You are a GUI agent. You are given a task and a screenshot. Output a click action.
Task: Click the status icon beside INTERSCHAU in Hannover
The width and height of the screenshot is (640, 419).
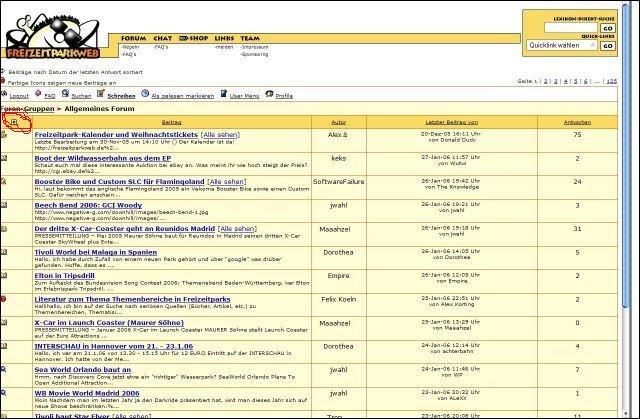(x=4, y=346)
